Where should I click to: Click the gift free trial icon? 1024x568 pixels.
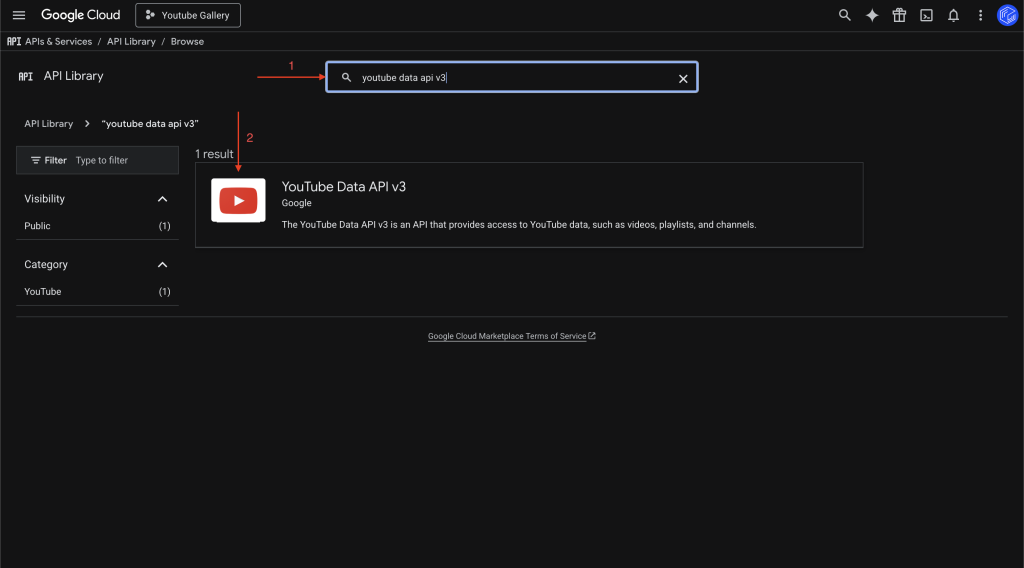point(899,15)
